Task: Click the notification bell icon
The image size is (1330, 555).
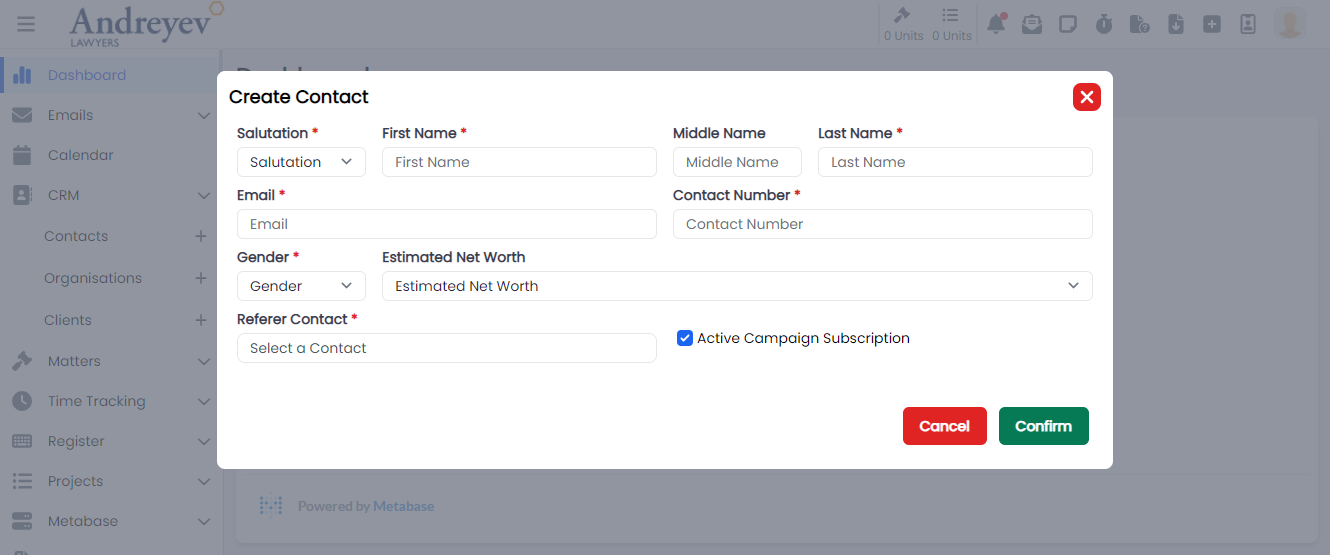Action: (996, 24)
